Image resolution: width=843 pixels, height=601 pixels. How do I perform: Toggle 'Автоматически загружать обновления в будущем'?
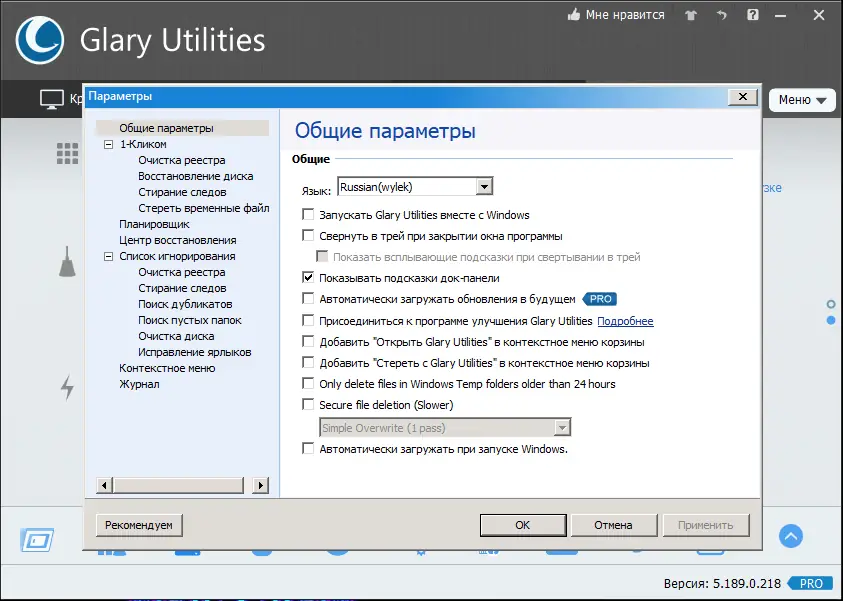point(308,298)
